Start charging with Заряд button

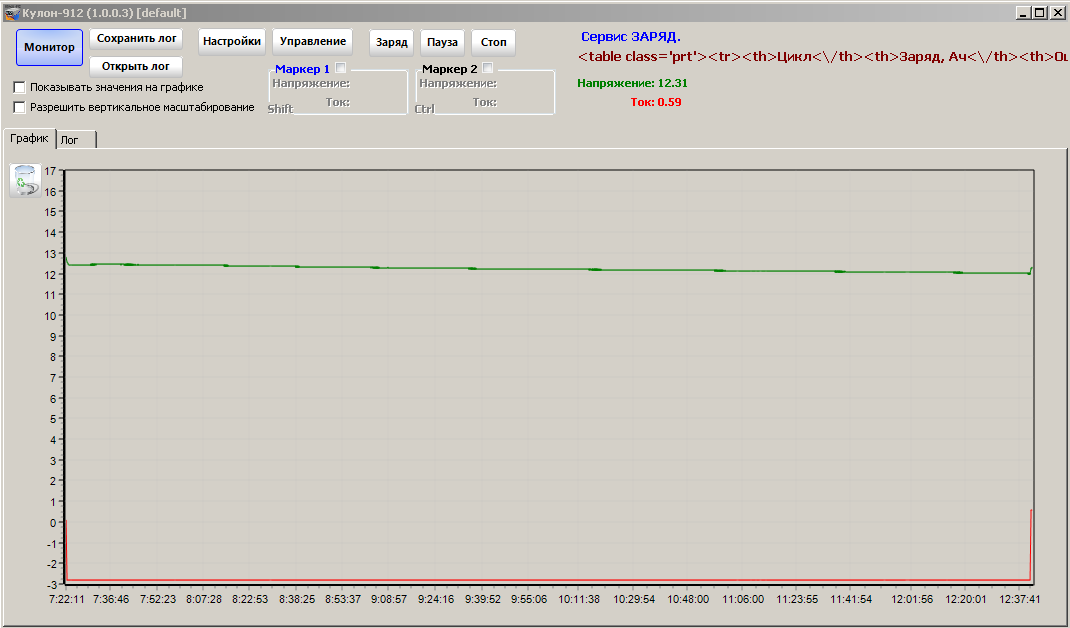pyautogui.click(x=392, y=43)
